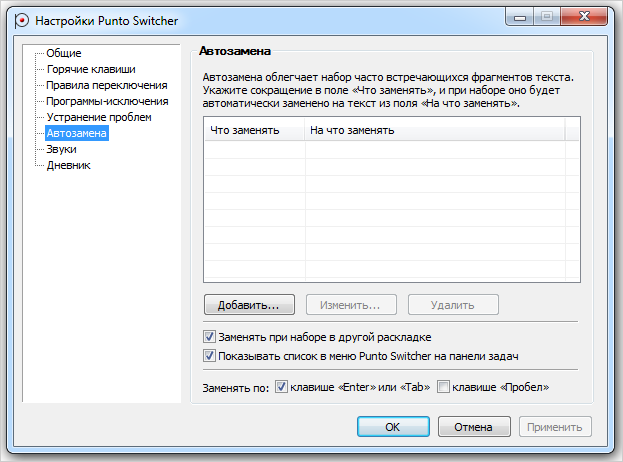Screen dimensions: 623x462
Task: Click the Отмена button
Action: (x=474, y=427)
